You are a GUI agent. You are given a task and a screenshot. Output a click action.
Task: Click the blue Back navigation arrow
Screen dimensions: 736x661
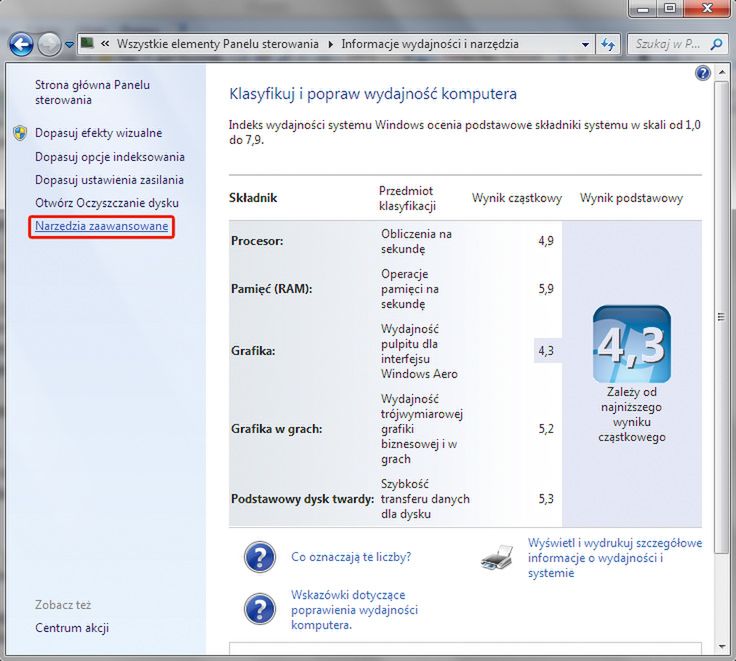pos(21,45)
